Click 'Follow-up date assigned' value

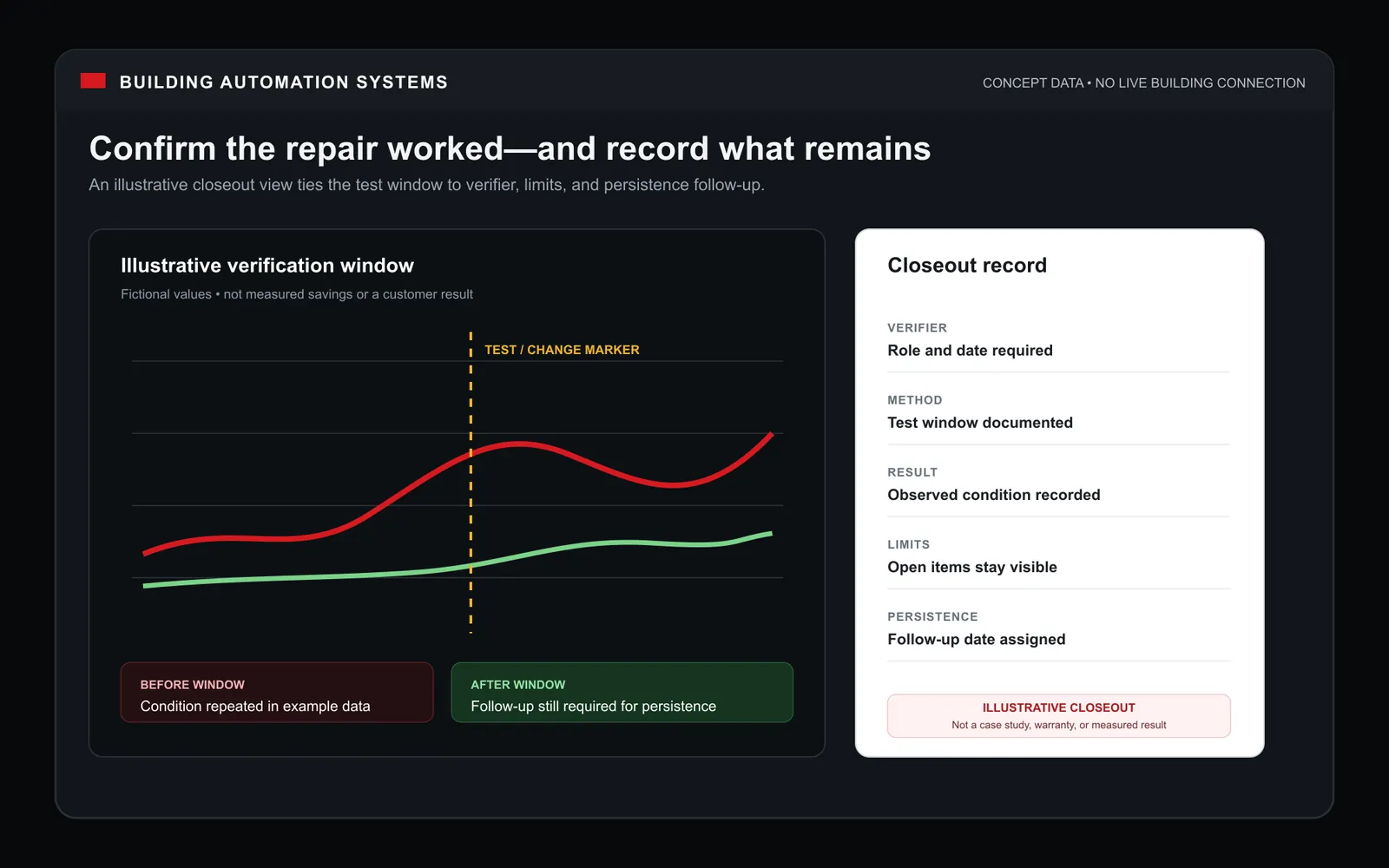pyautogui.click(x=977, y=640)
